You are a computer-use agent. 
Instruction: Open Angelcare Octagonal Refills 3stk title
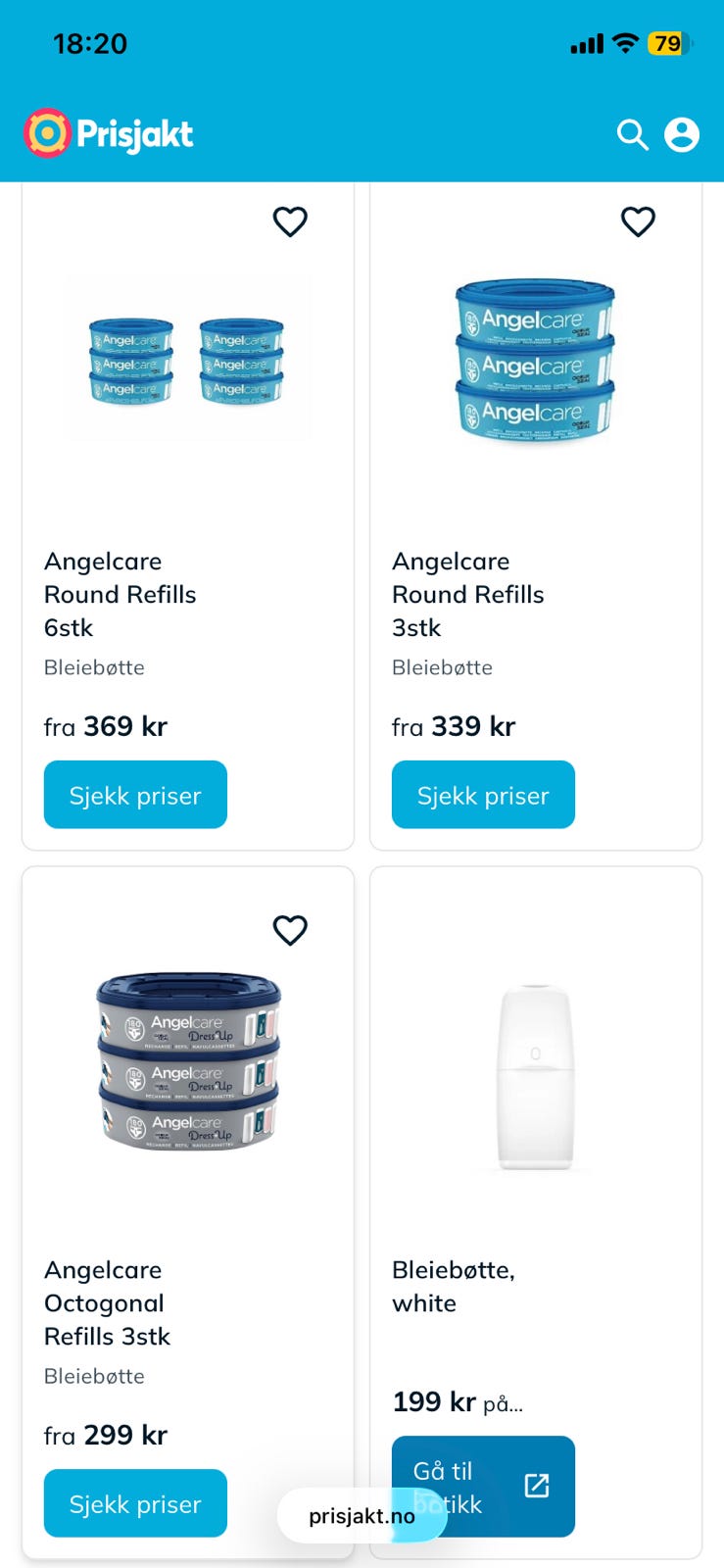[x=107, y=1302]
